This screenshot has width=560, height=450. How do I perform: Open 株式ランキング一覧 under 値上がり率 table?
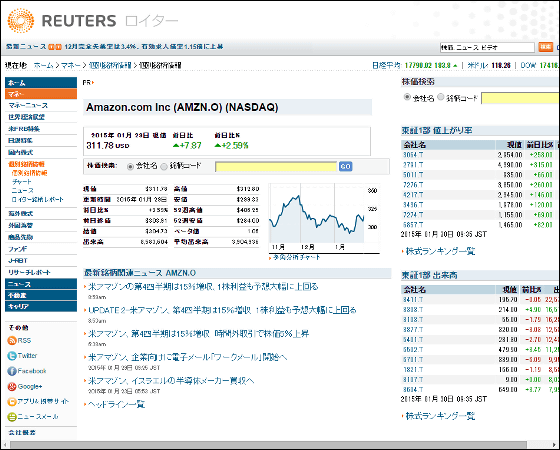[440, 251]
